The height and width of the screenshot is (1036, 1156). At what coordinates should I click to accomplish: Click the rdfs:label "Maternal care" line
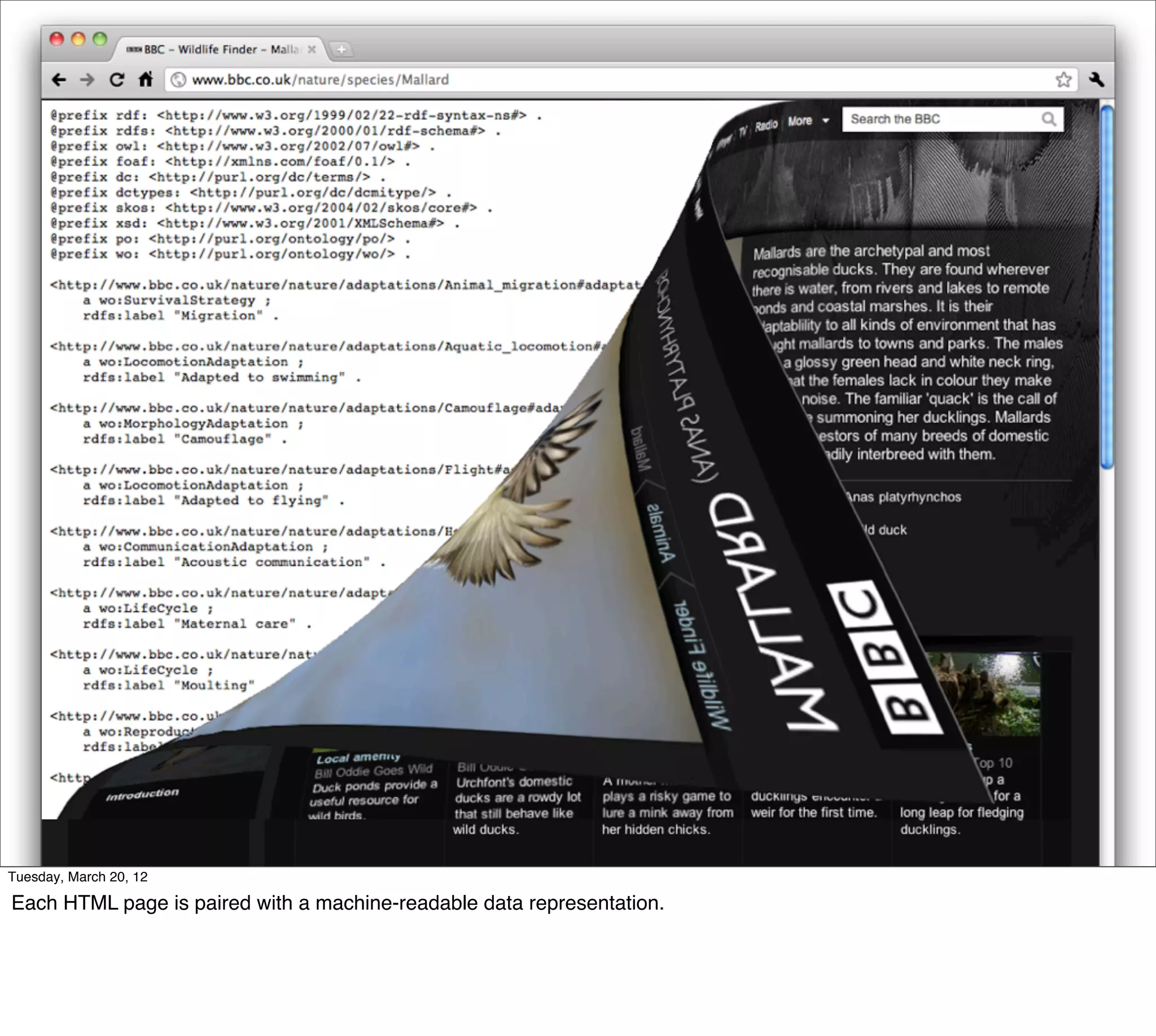(x=197, y=624)
